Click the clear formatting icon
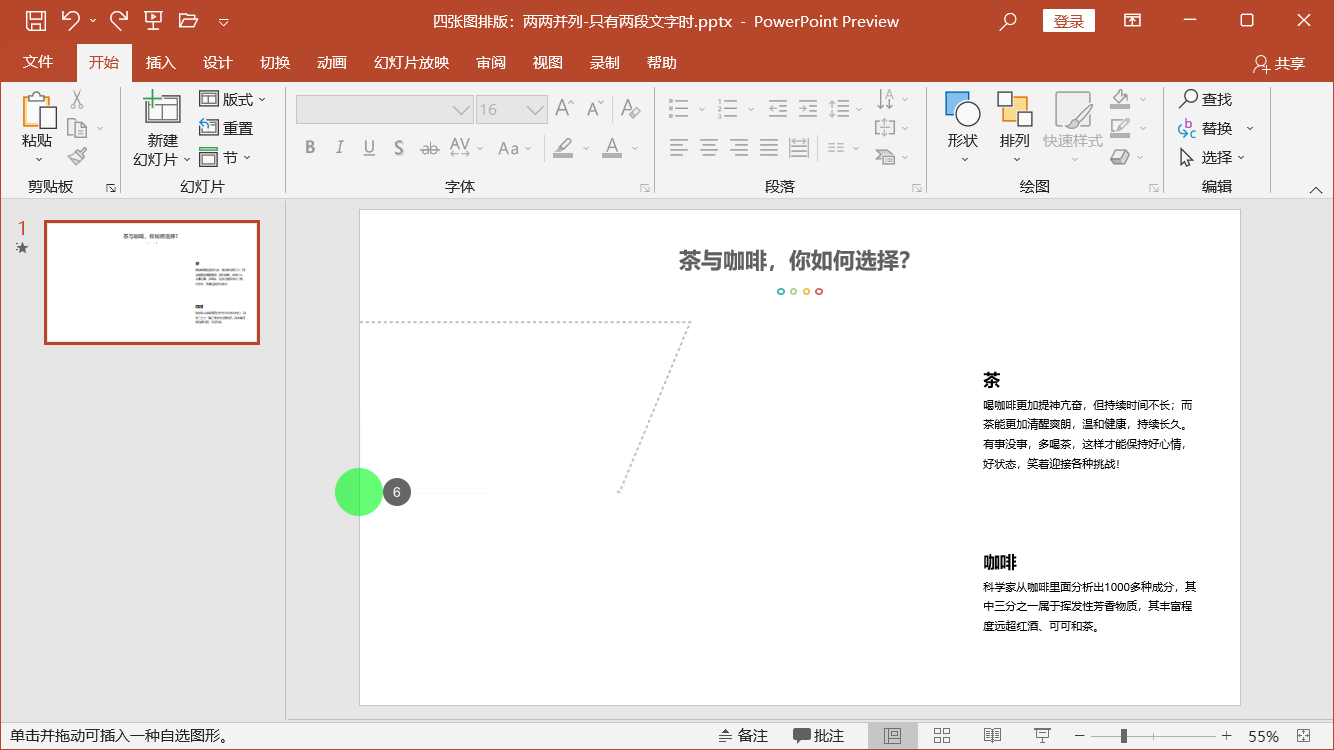The height and width of the screenshot is (750, 1334). pyautogui.click(x=630, y=108)
